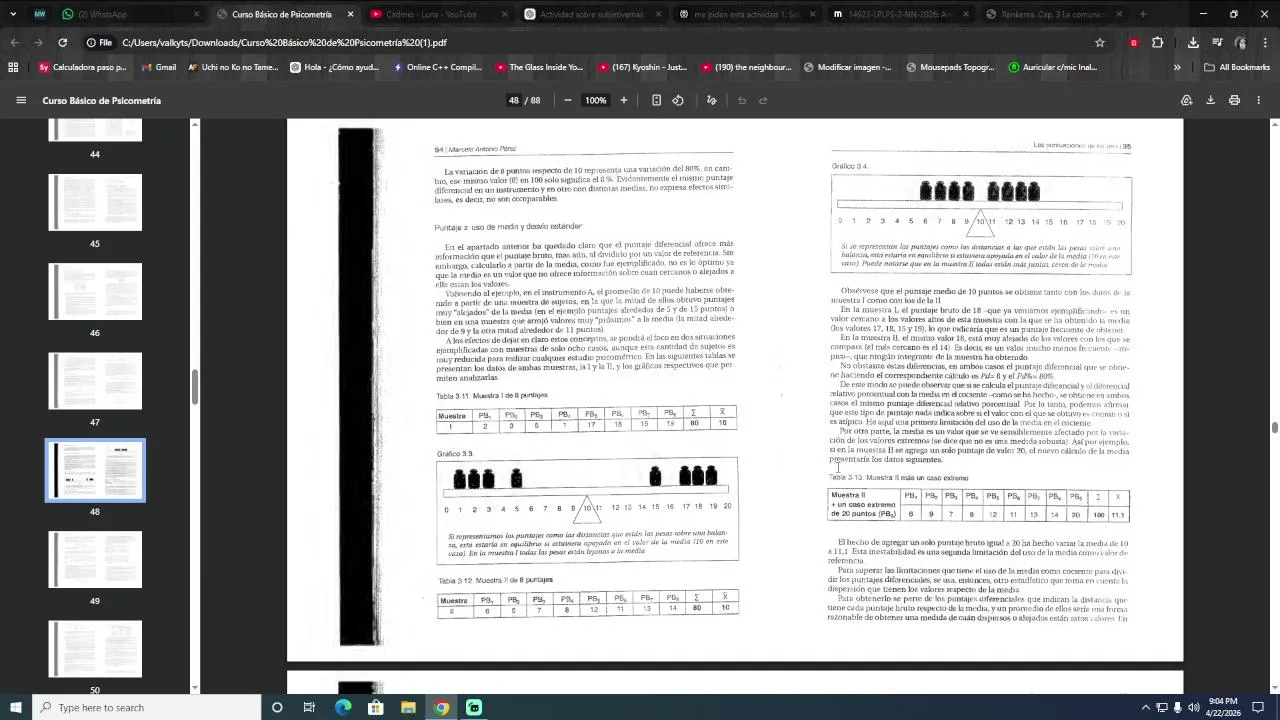
Task: Open the taskbar clock 9:04 PM
Action: 1222,707
